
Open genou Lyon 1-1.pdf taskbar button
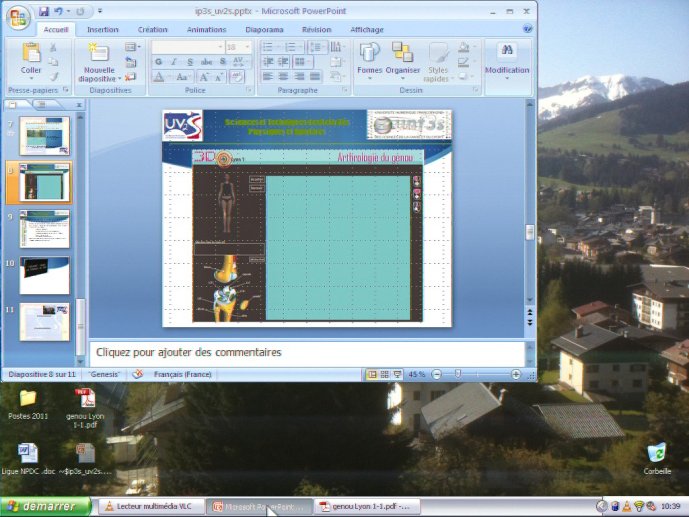[x=367, y=506]
